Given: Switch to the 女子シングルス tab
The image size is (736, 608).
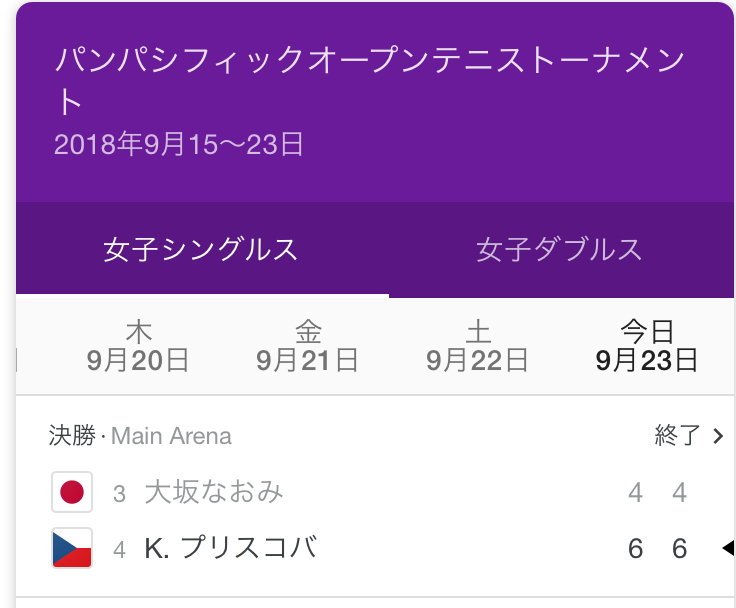Looking at the screenshot, I should coord(201,250).
